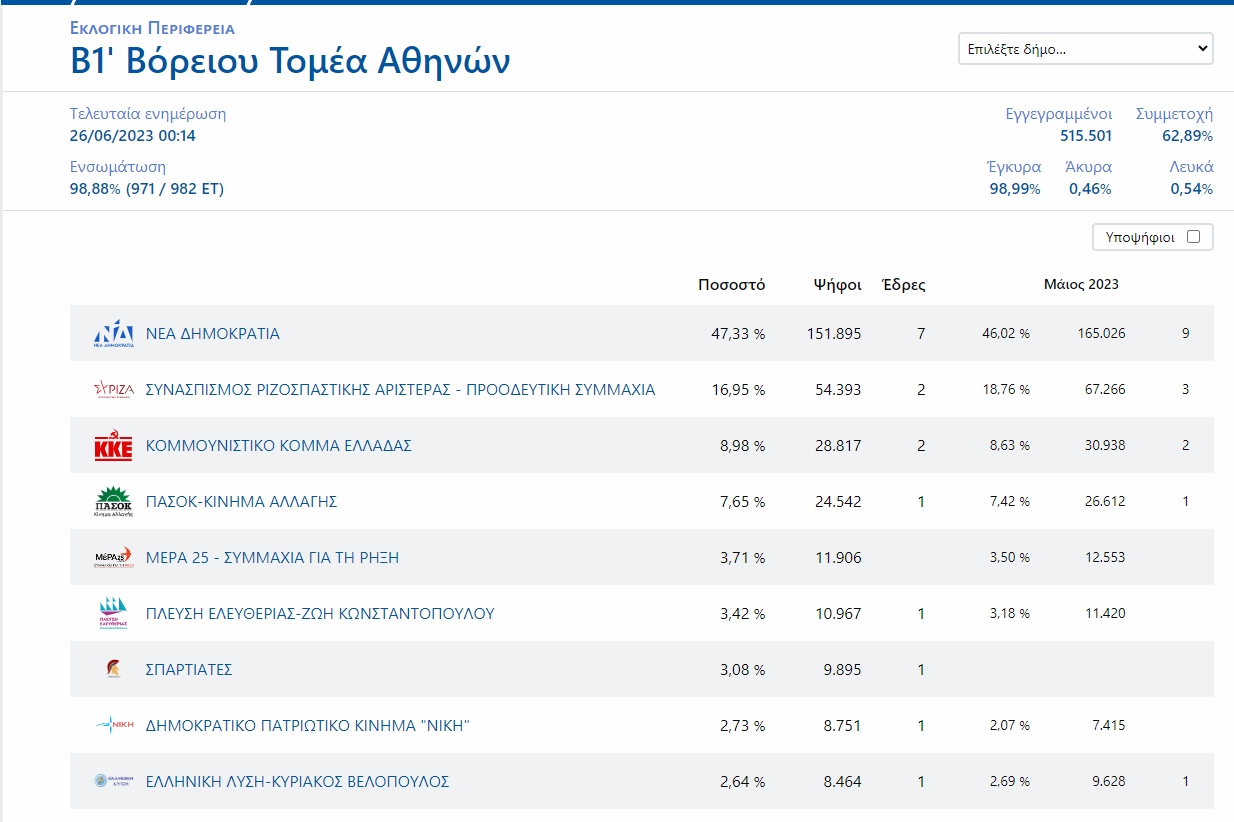
Task: Select the Ψήφοι column header
Action: (838, 284)
